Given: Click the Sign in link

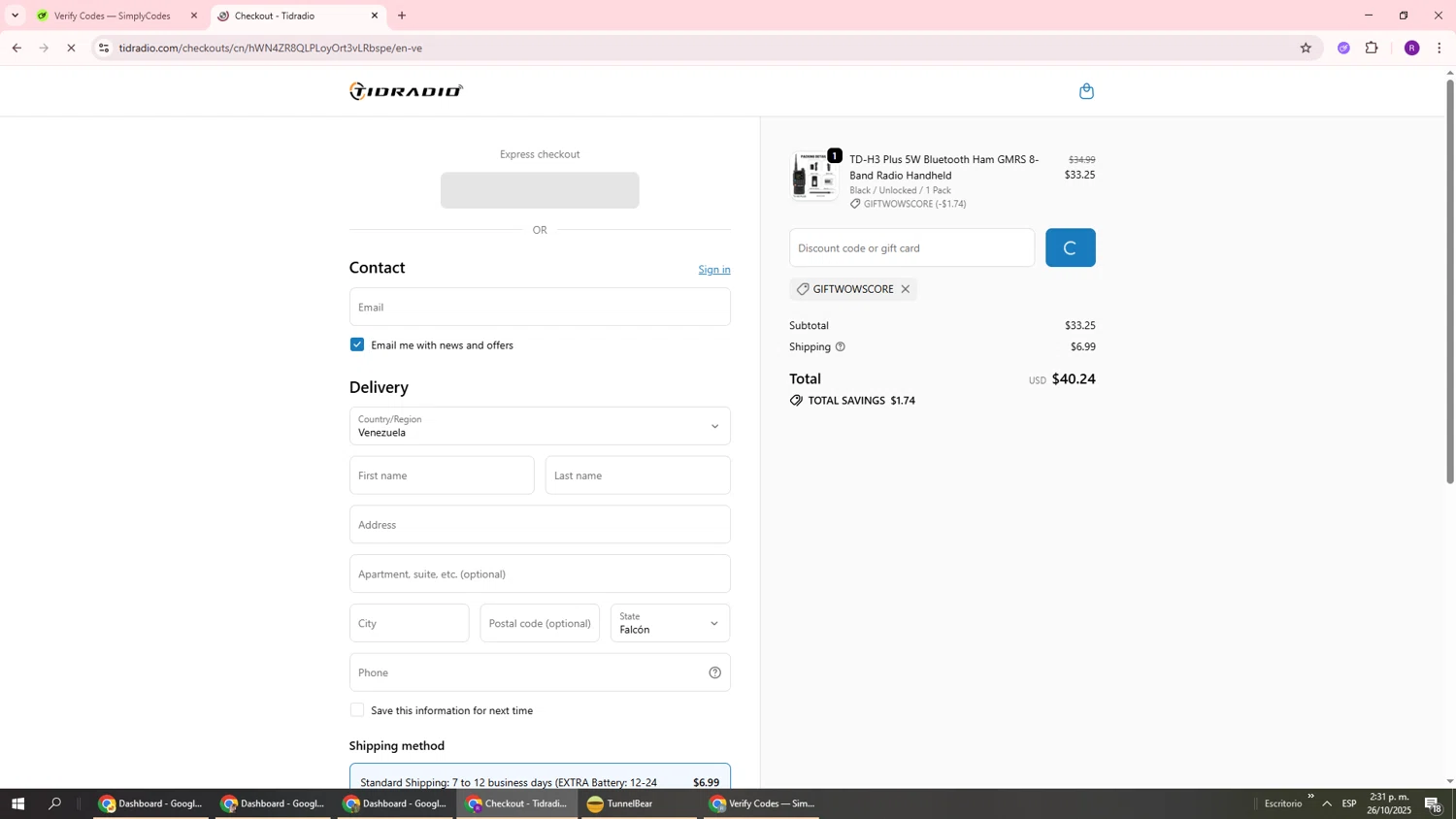Looking at the screenshot, I should [714, 270].
